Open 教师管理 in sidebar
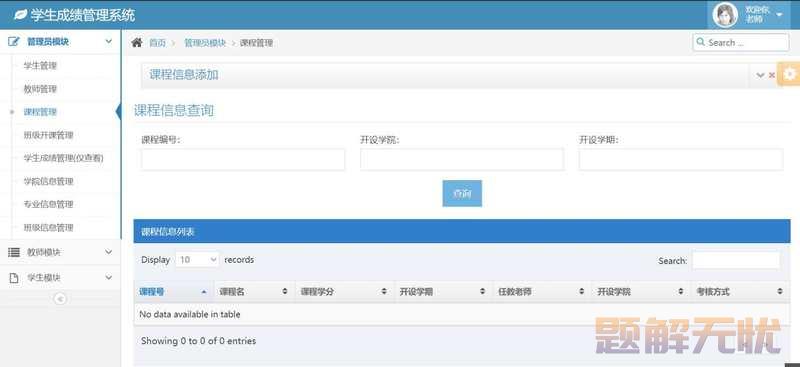The image size is (800, 367). [x=40, y=89]
